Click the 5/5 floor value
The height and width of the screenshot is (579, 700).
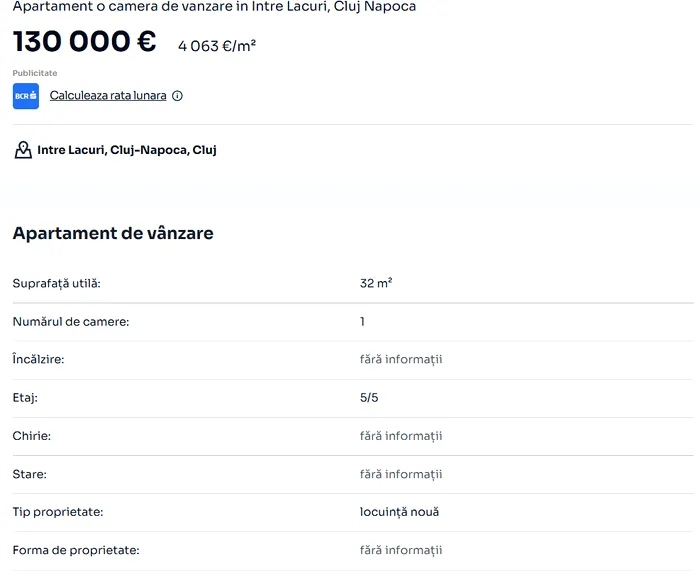click(369, 397)
